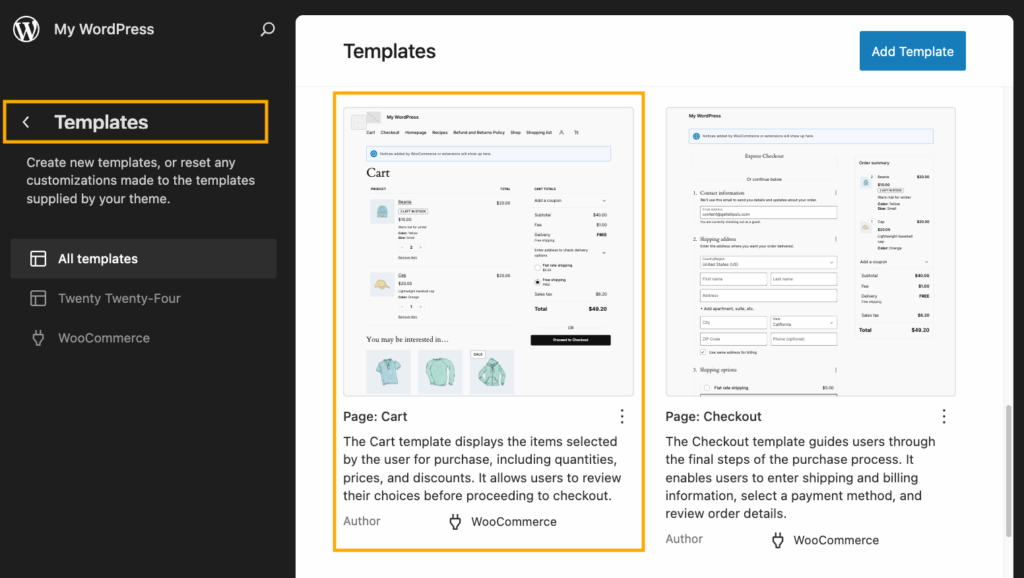Open the Page: Checkout template title

pos(713,417)
